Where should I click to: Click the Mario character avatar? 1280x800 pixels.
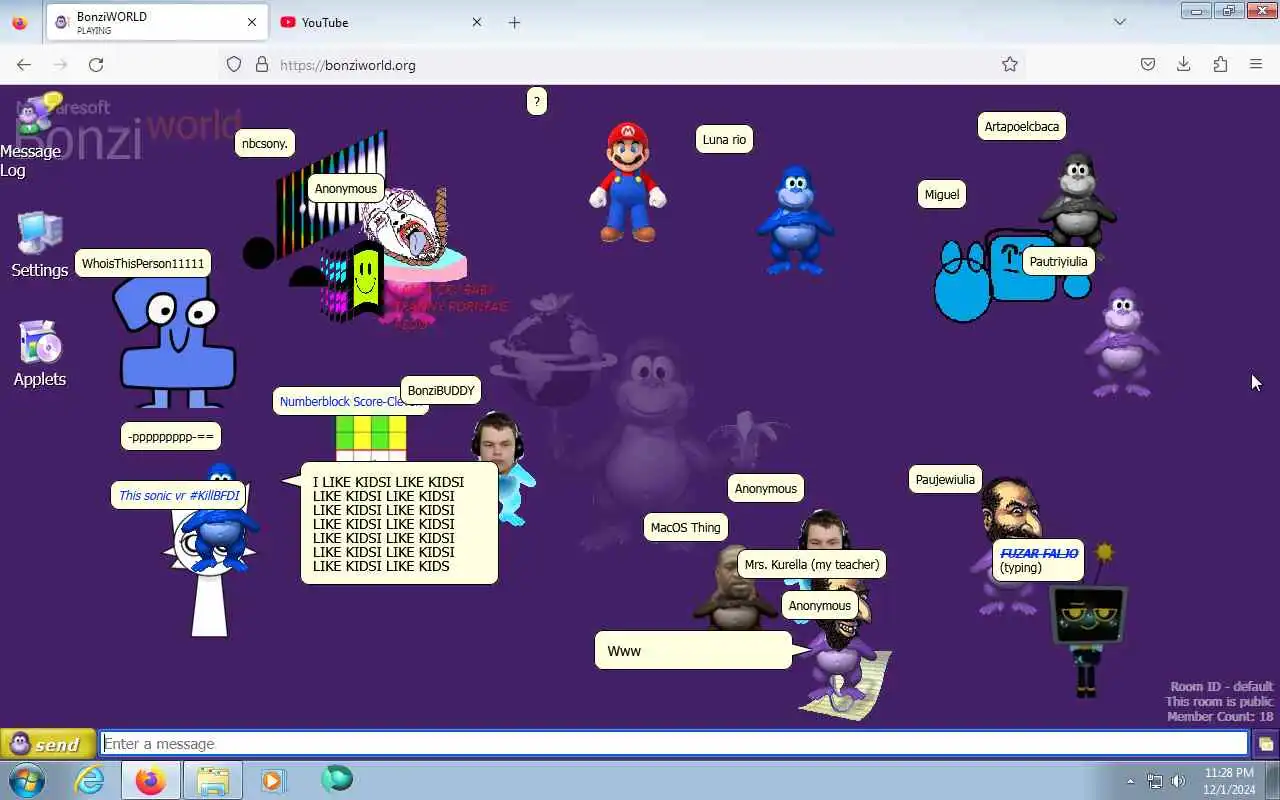click(x=628, y=183)
